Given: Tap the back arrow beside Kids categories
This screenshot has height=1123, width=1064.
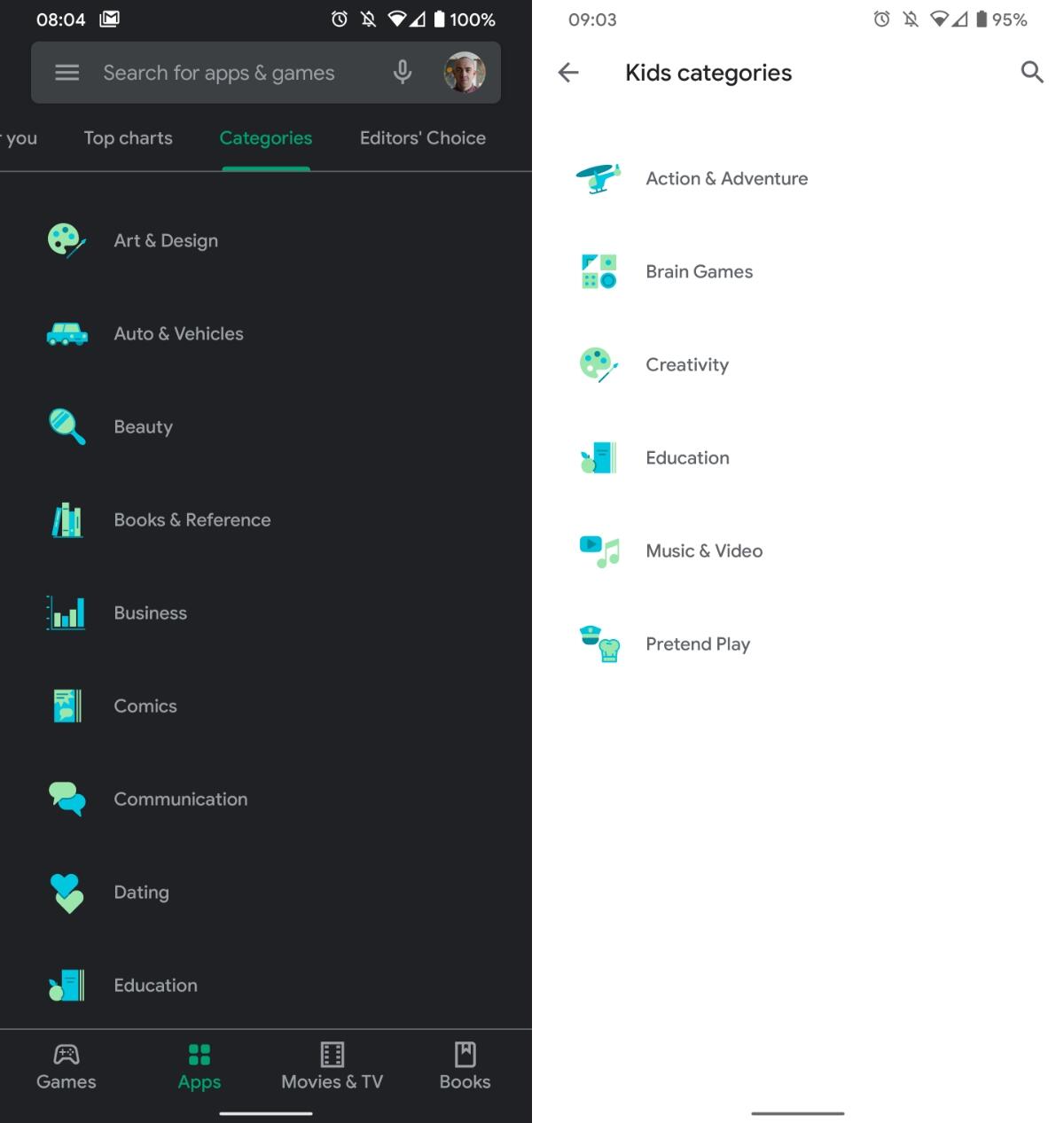Looking at the screenshot, I should coord(568,73).
